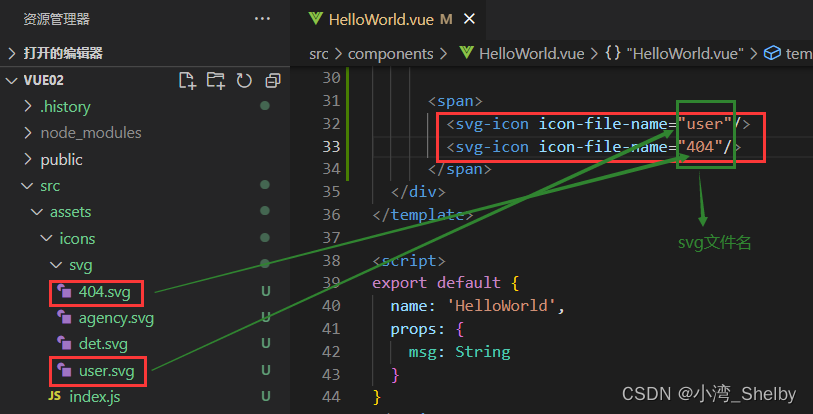Screen dimensions: 813x414
Task: Click the New Folder icon in explorer header
Action: pyautogui.click(x=215, y=80)
